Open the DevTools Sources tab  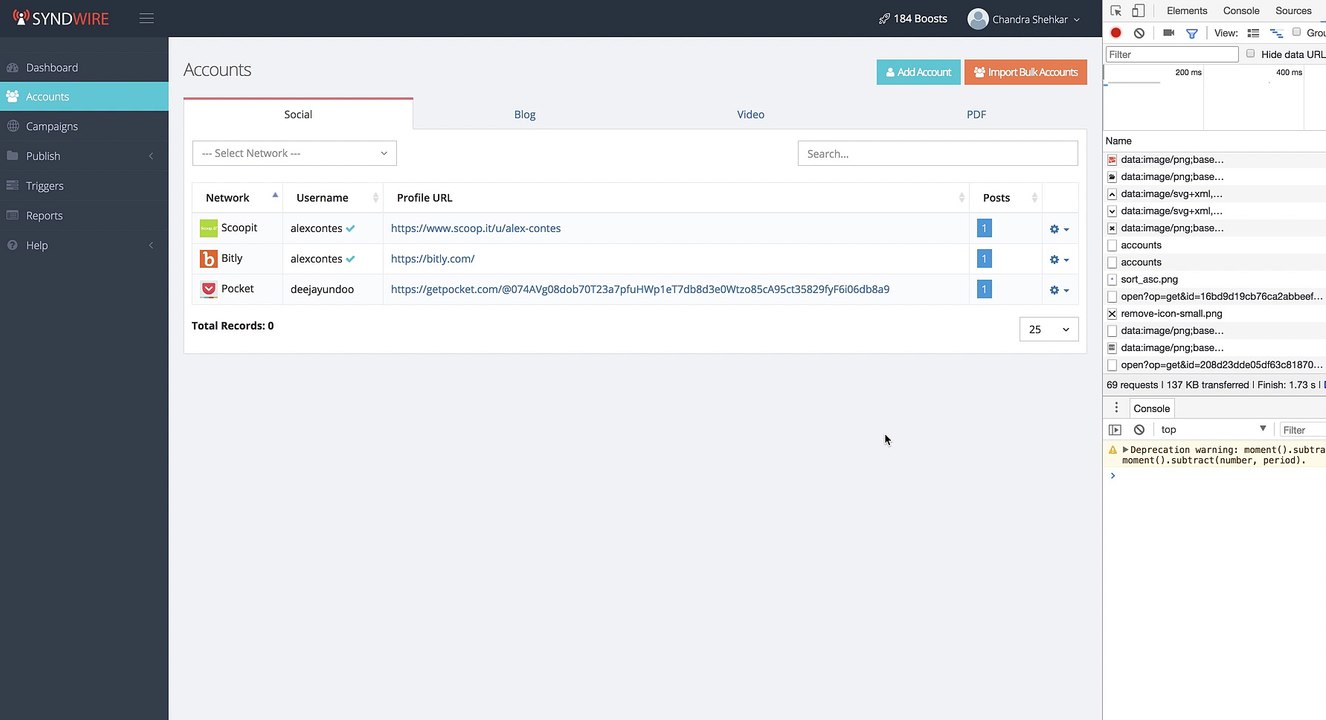tap(1293, 11)
